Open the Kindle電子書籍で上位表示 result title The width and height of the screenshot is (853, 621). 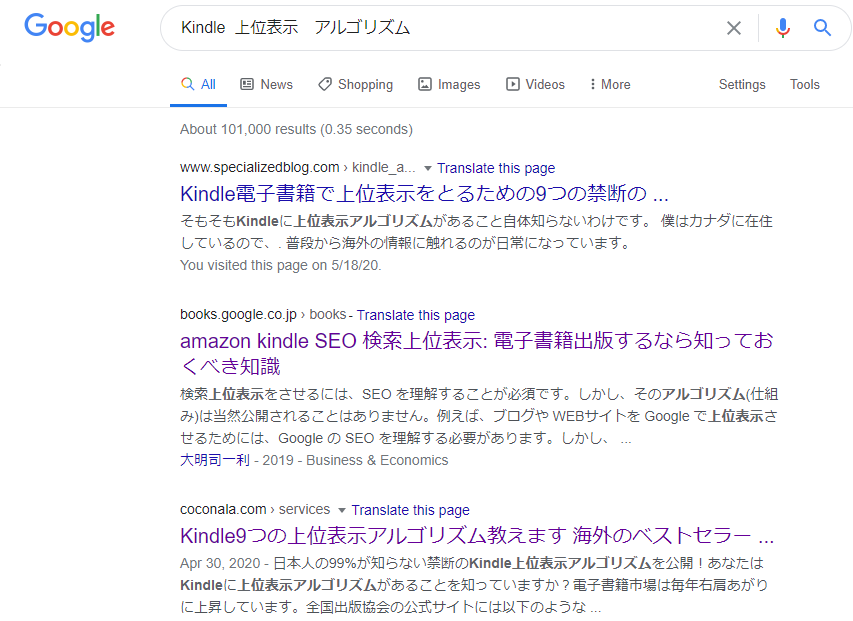tap(424, 194)
